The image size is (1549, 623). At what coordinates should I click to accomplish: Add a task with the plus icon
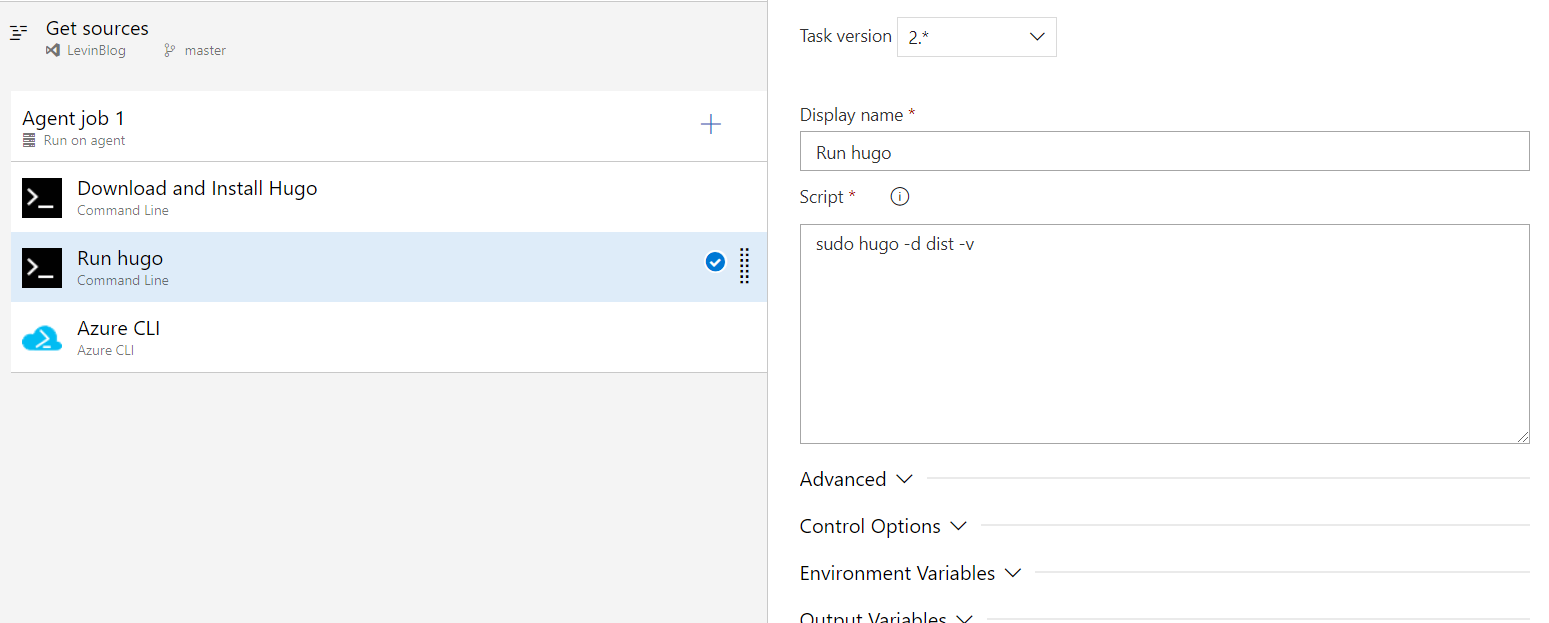coord(710,124)
